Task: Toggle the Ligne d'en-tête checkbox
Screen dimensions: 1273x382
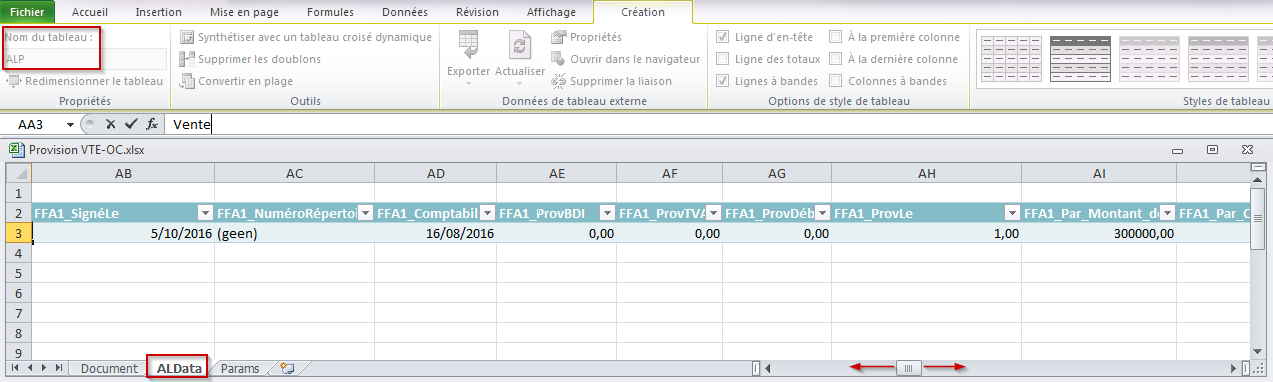Action: coord(723,37)
